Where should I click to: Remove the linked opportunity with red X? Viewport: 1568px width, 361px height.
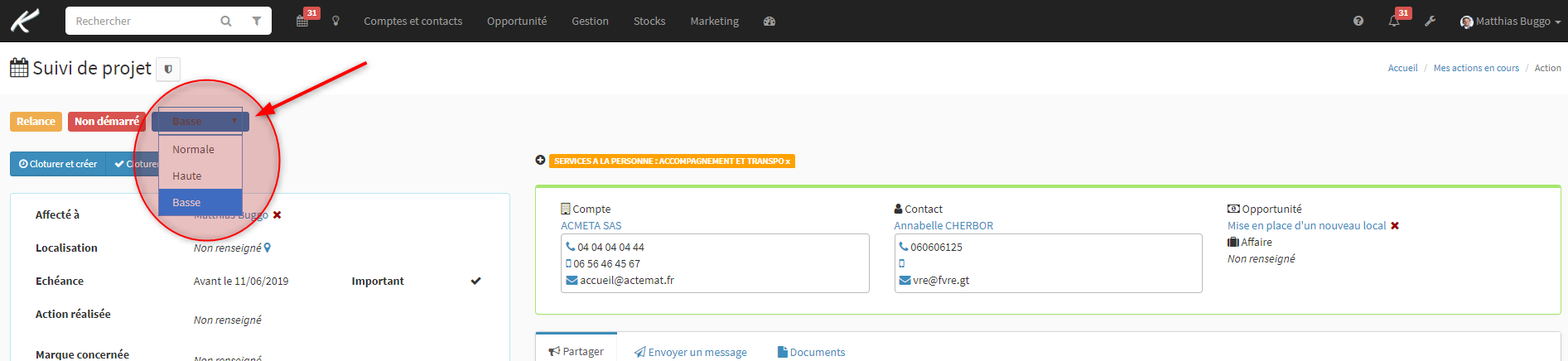tap(1395, 225)
